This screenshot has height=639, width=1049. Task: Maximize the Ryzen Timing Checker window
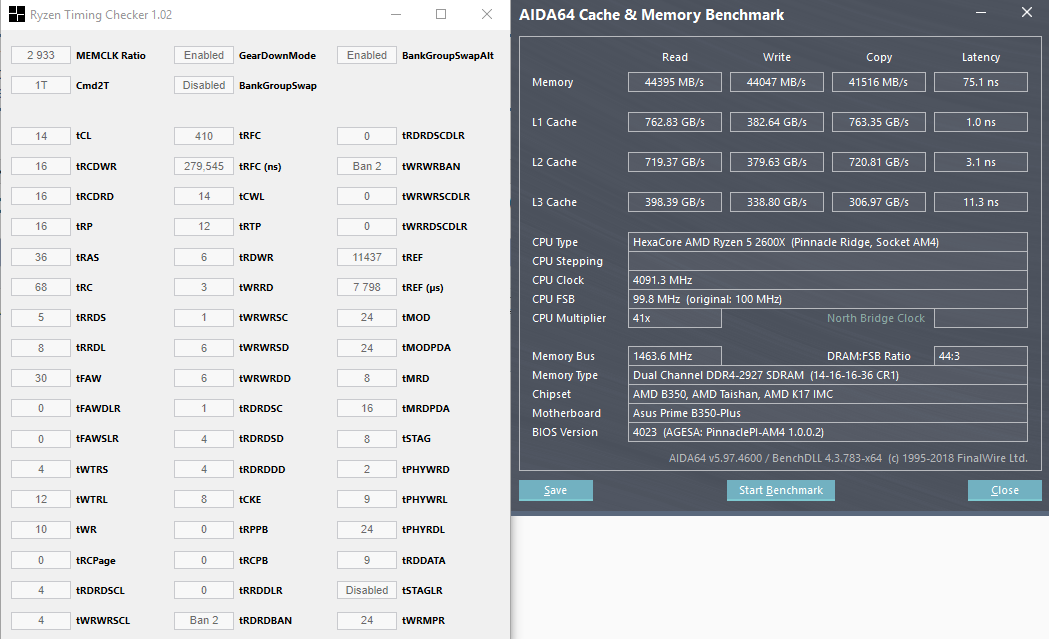coord(441,14)
